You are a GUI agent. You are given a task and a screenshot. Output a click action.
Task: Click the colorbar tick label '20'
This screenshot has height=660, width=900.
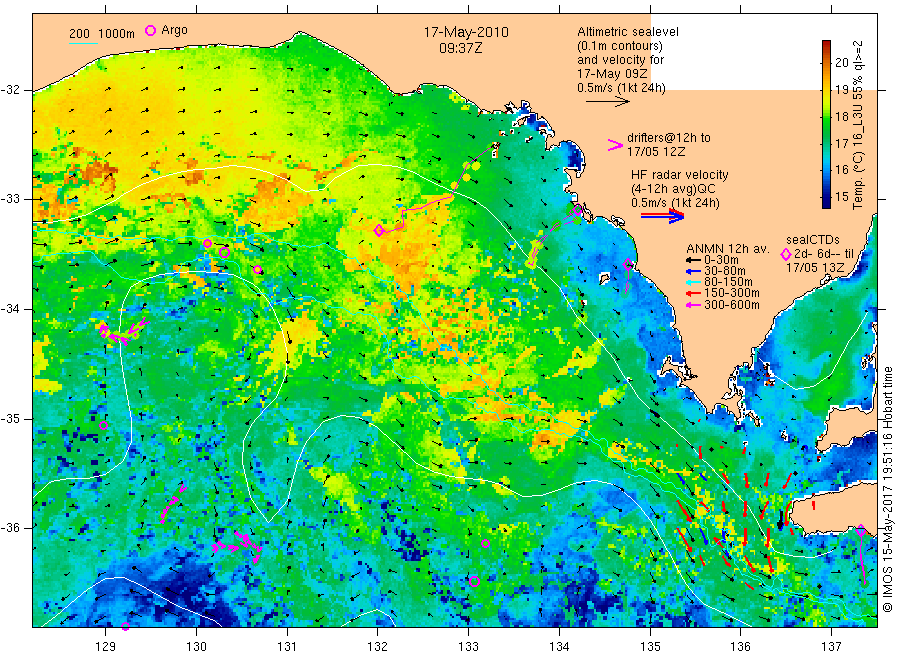click(841, 63)
